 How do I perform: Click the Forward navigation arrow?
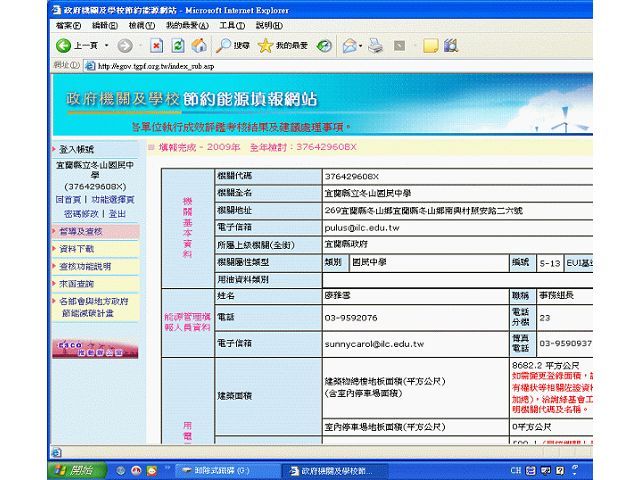point(124,46)
